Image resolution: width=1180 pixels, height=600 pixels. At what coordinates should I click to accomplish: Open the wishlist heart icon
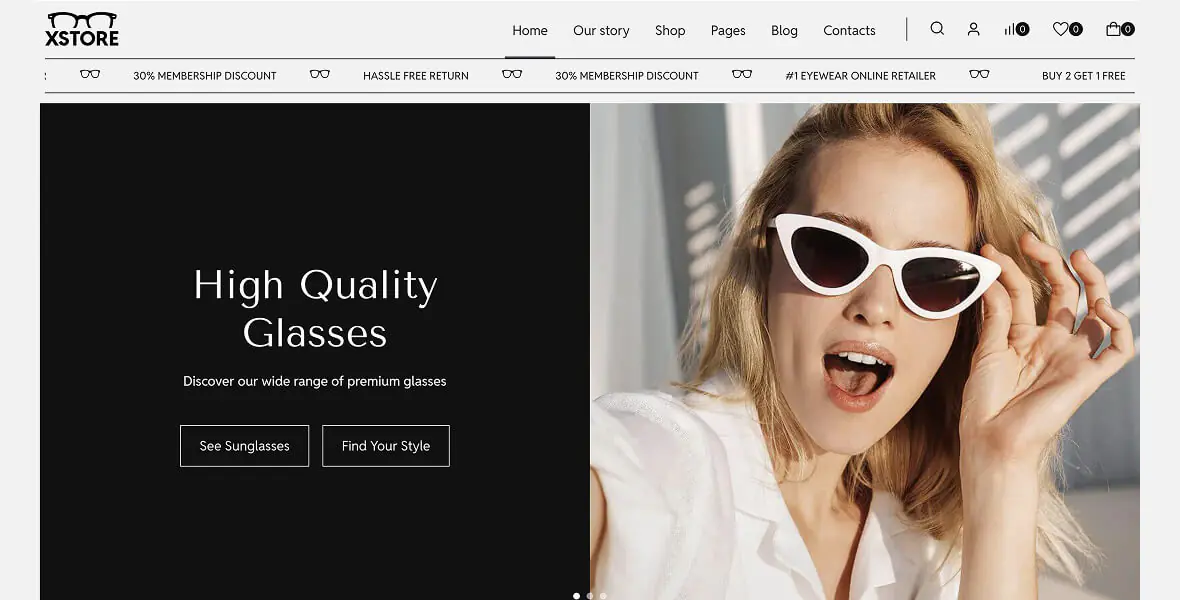point(1061,29)
